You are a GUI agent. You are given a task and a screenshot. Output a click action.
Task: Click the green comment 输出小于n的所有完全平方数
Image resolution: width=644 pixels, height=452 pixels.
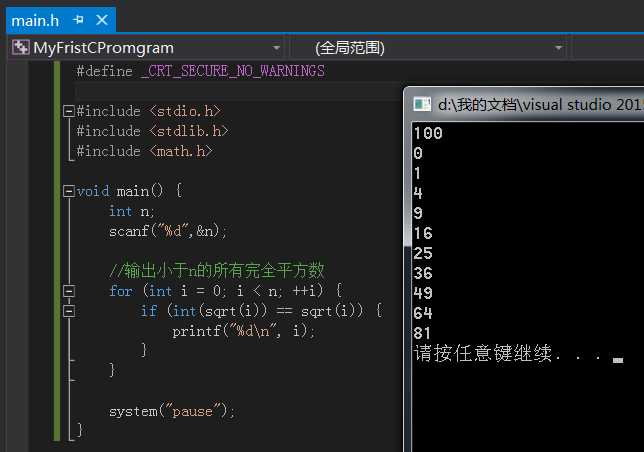pos(217,271)
